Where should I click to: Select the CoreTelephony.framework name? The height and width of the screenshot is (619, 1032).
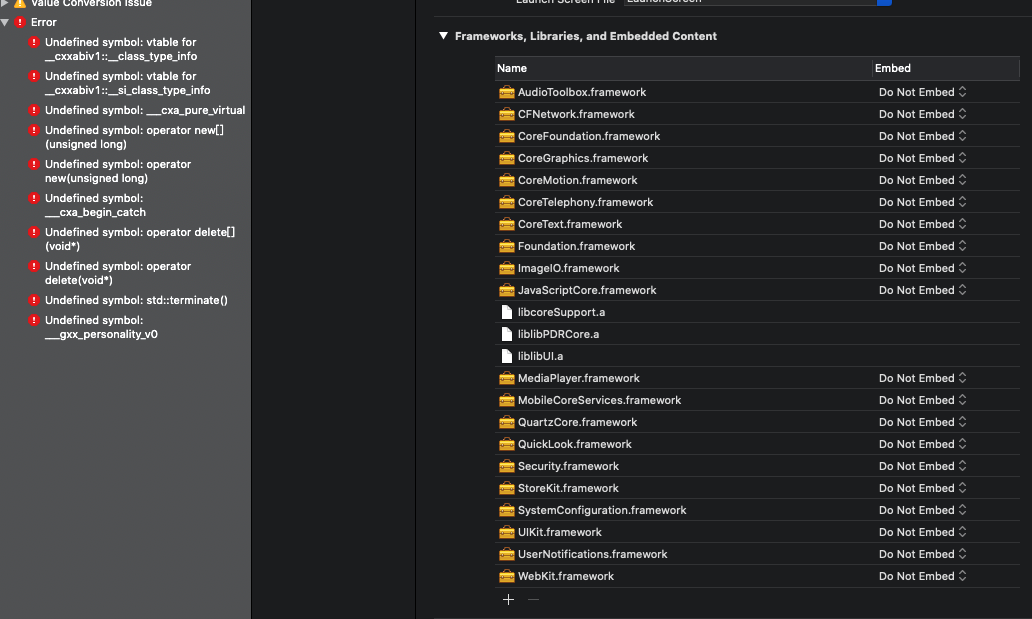(x=585, y=202)
